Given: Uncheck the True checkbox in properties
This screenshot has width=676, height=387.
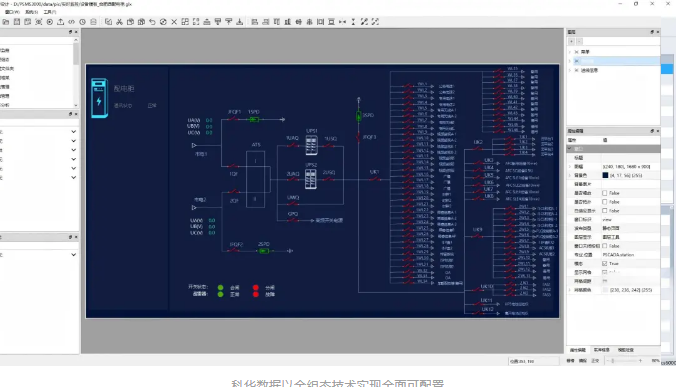Looking at the screenshot, I should tap(604, 263).
